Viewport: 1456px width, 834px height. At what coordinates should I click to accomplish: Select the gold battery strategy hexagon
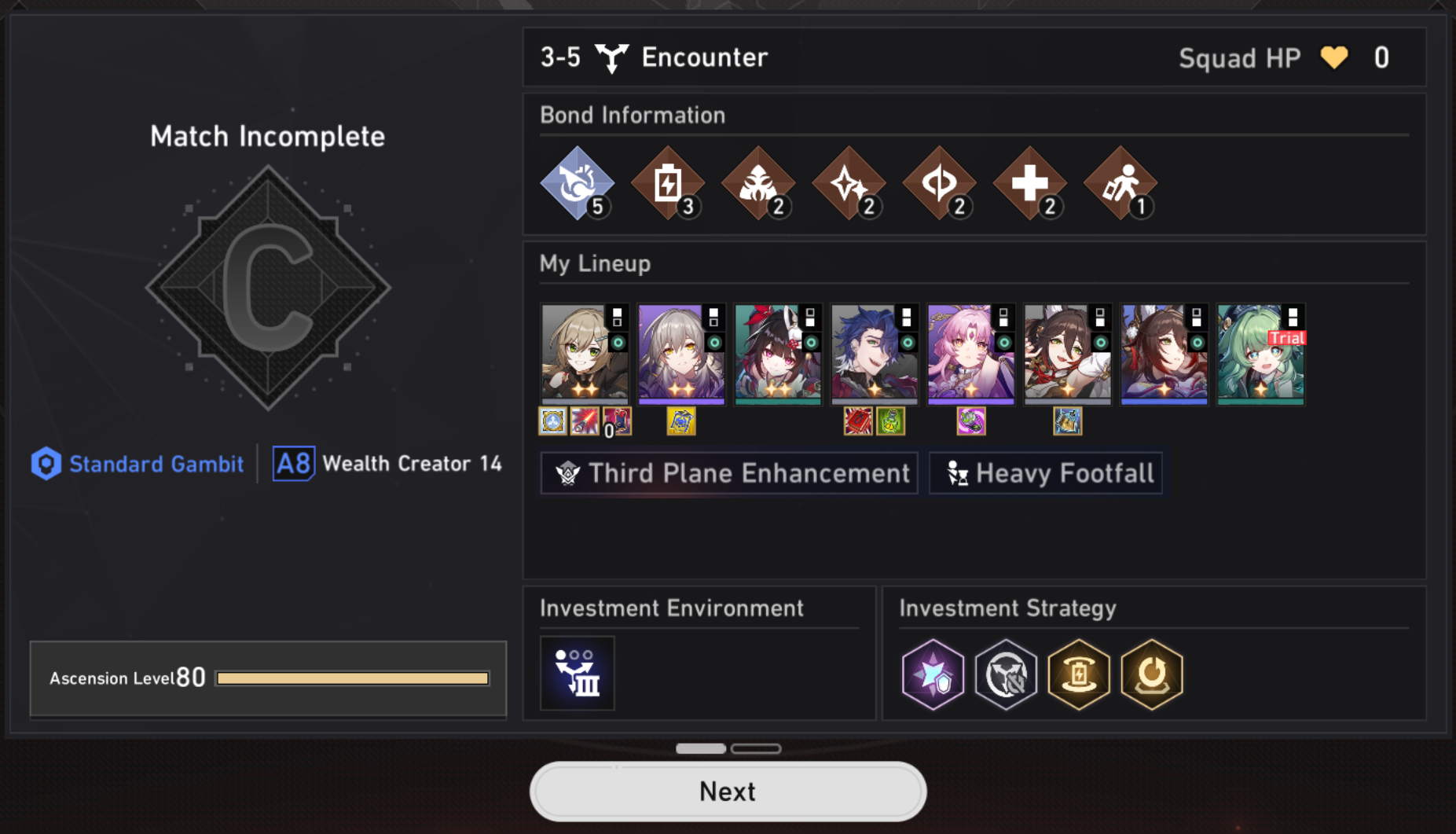coord(1079,674)
